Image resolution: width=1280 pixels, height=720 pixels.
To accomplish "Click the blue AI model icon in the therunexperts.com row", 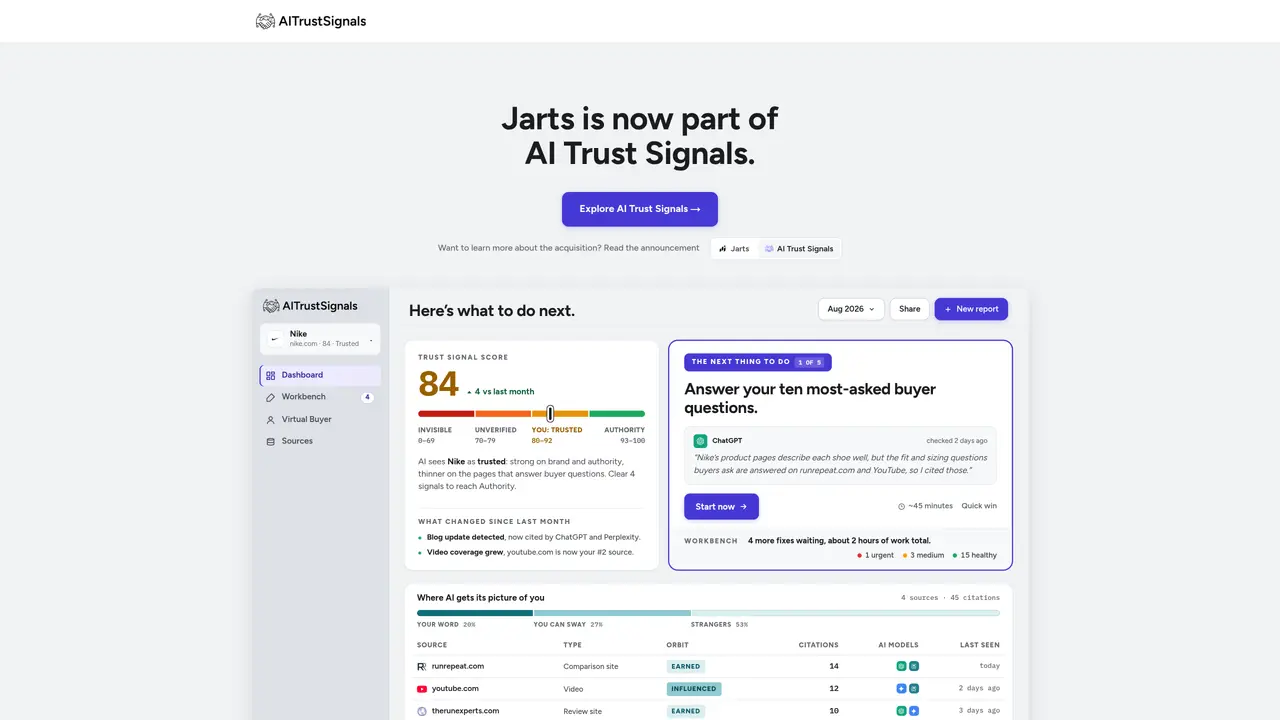I will (914, 711).
